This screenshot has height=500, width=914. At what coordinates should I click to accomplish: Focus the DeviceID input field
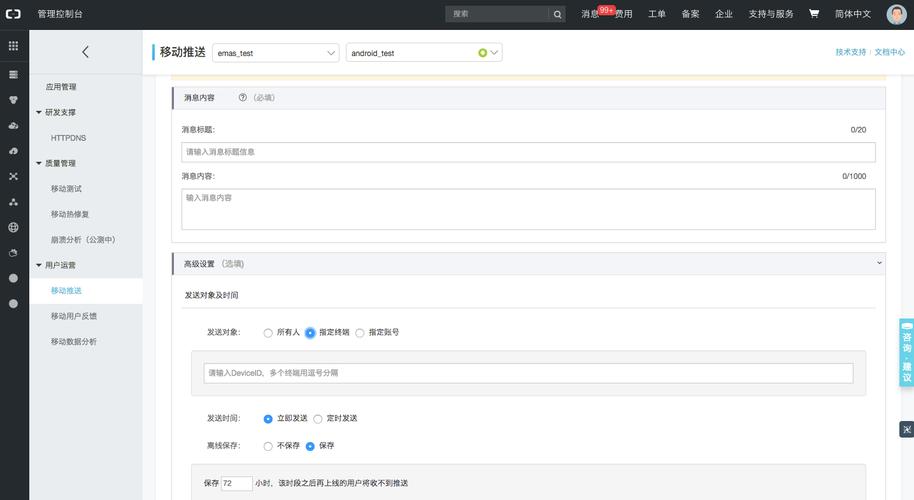tap(528, 373)
